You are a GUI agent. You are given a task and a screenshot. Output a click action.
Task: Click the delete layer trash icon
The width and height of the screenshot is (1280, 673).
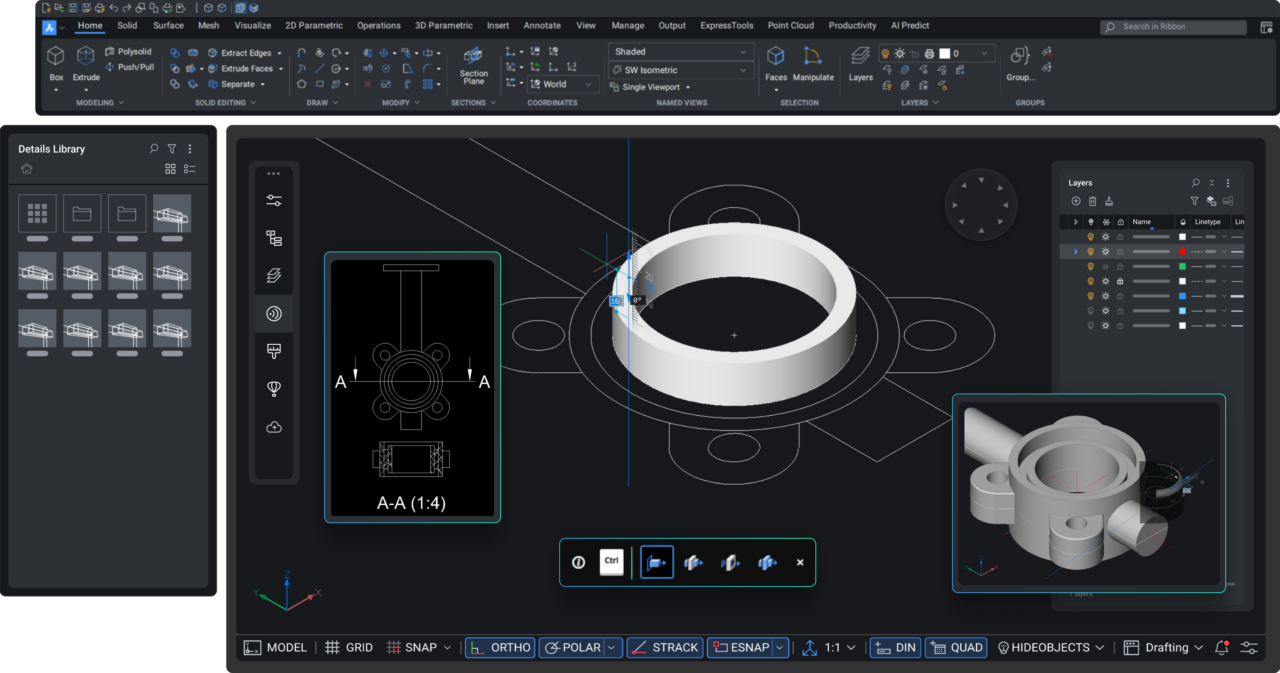click(1093, 201)
